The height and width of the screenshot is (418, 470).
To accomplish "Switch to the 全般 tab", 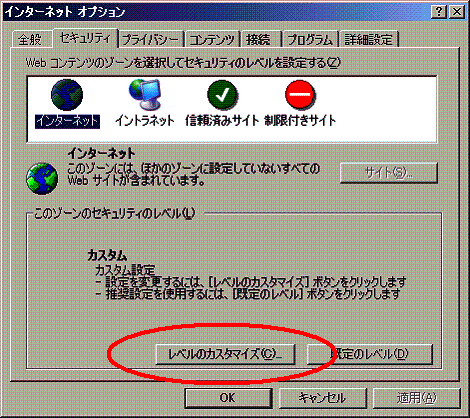I will coord(30,40).
